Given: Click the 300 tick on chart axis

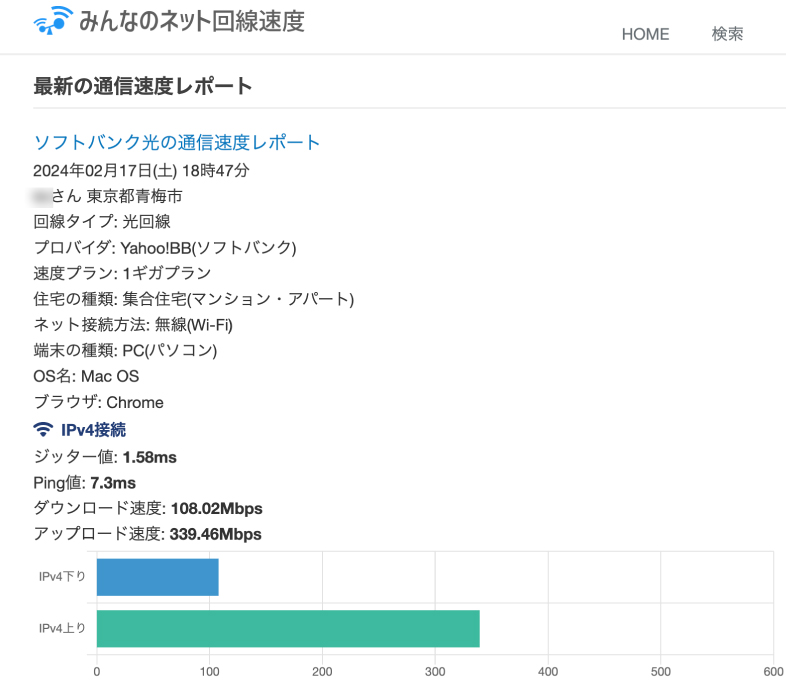Looking at the screenshot, I should click(x=435, y=671).
